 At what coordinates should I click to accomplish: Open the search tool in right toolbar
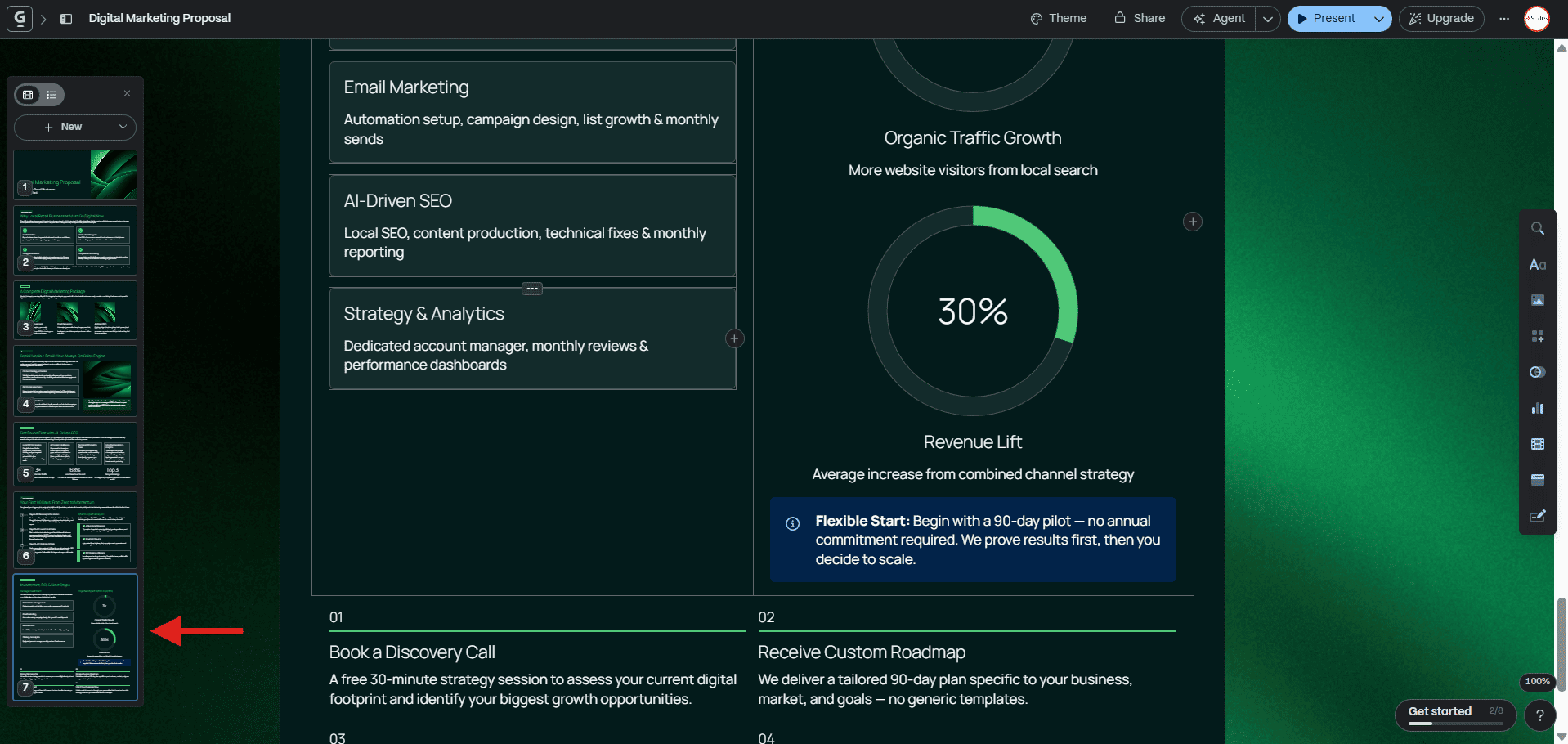coord(1537,229)
